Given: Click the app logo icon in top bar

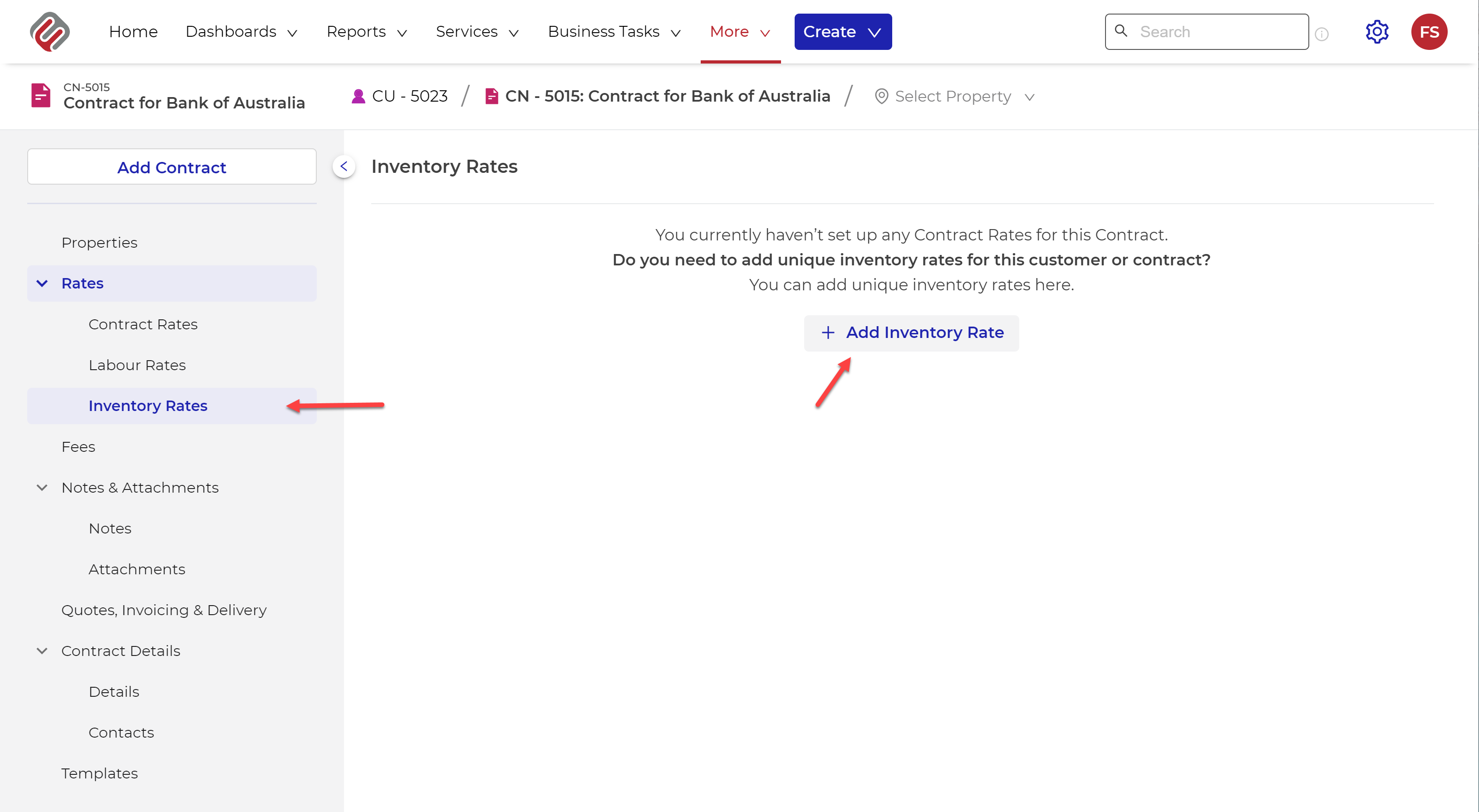Looking at the screenshot, I should [50, 32].
